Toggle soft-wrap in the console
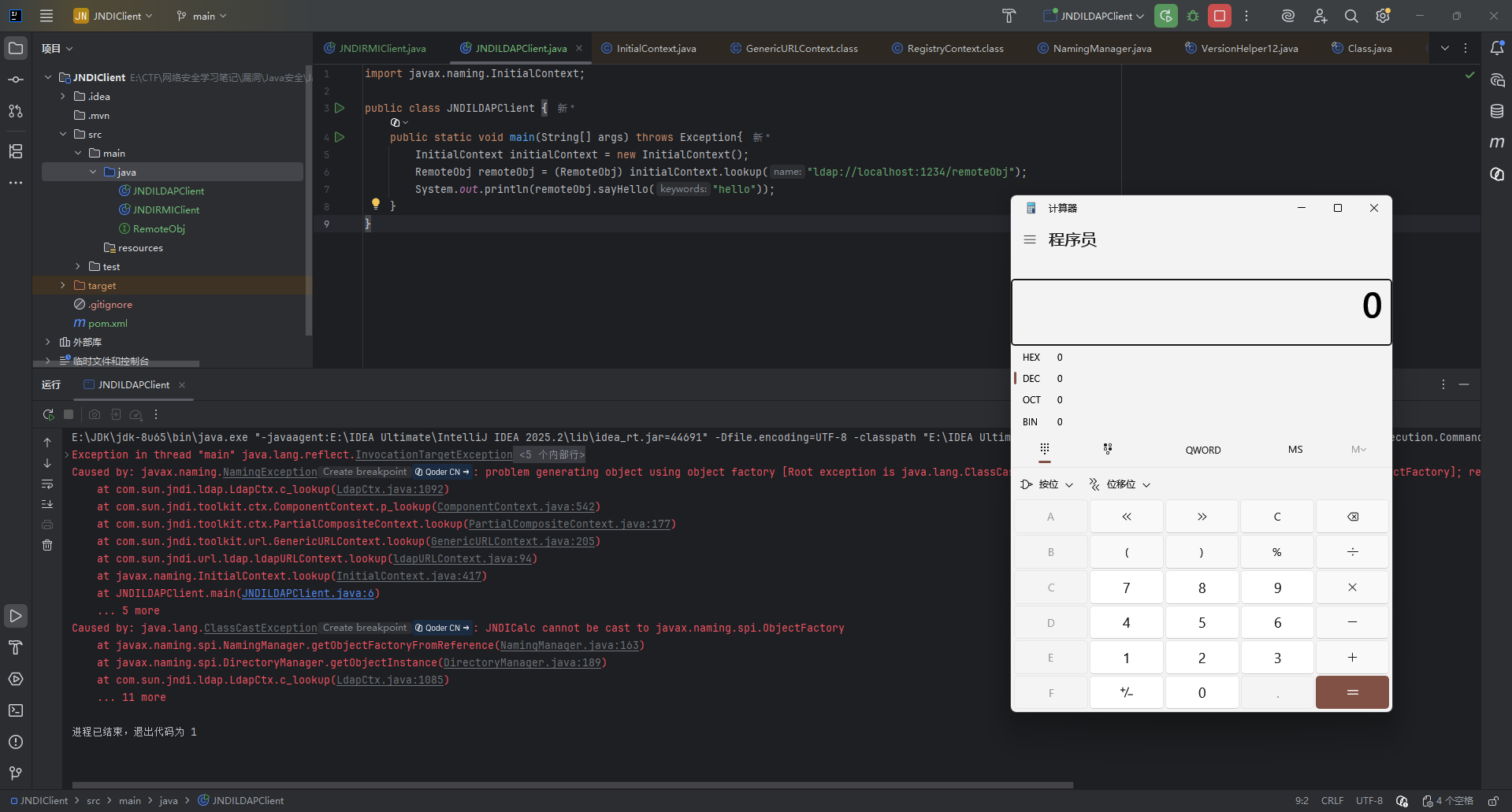The height and width of the screenshot is (812, 1512). point(47,484)
